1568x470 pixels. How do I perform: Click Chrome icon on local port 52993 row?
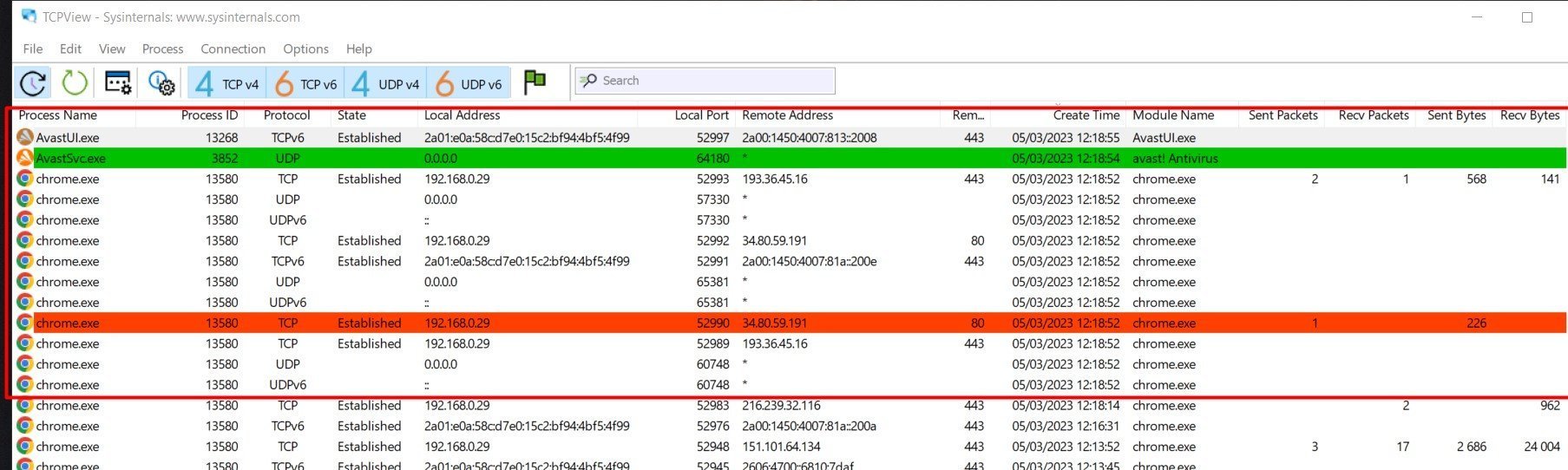click(x=25, y=179)
